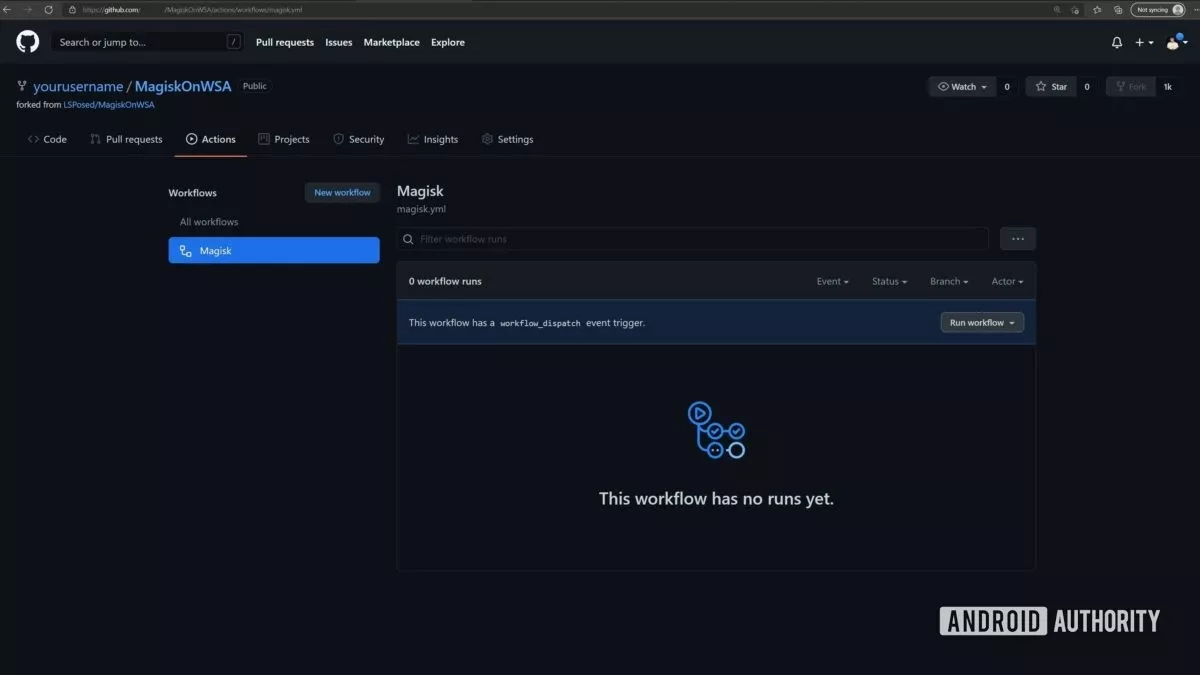
Task: Open the user avatar menu
Action: [1175, 42]
